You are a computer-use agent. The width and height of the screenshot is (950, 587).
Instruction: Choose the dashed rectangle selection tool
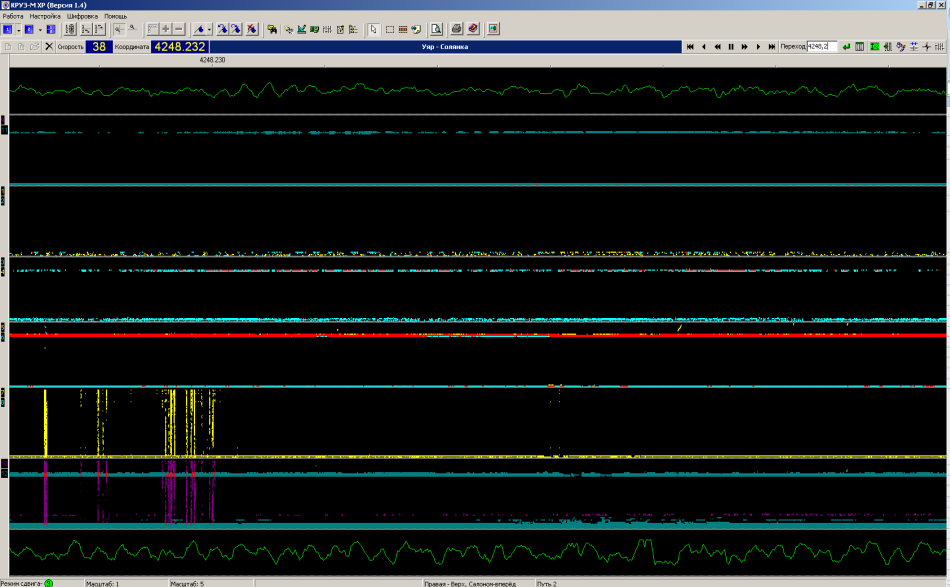(x=388, y=29)
